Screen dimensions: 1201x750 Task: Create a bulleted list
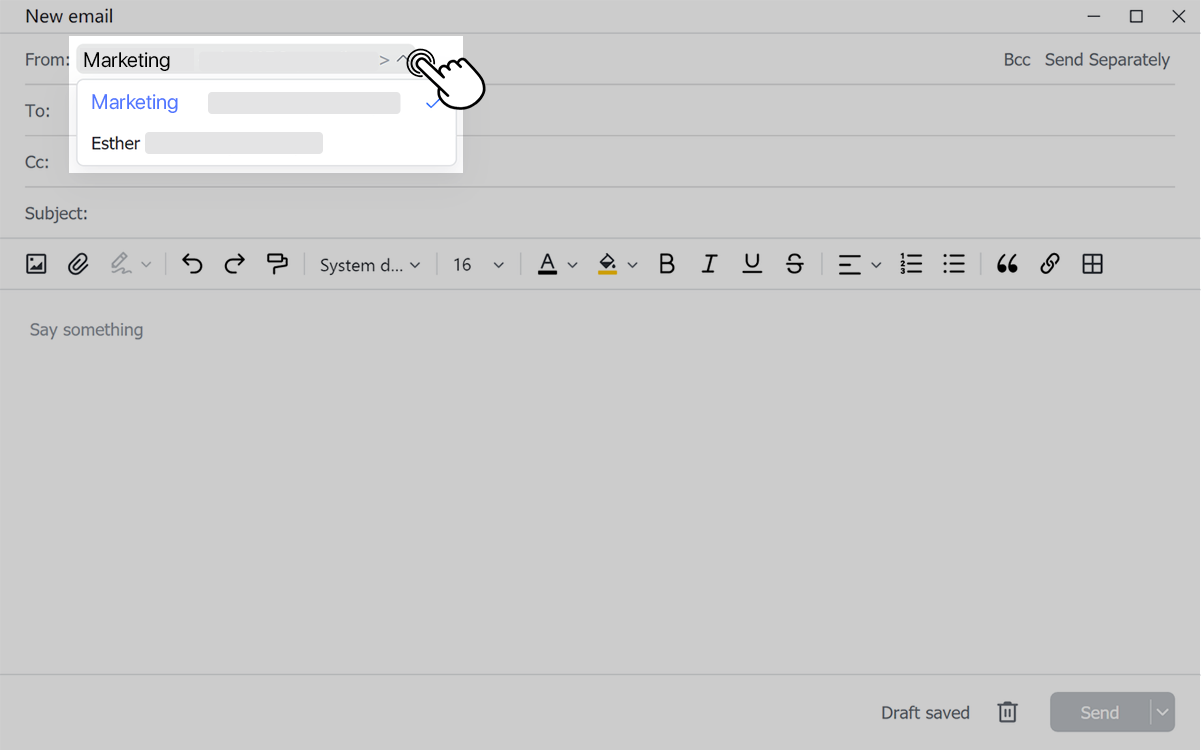click(x=954, y=264)
